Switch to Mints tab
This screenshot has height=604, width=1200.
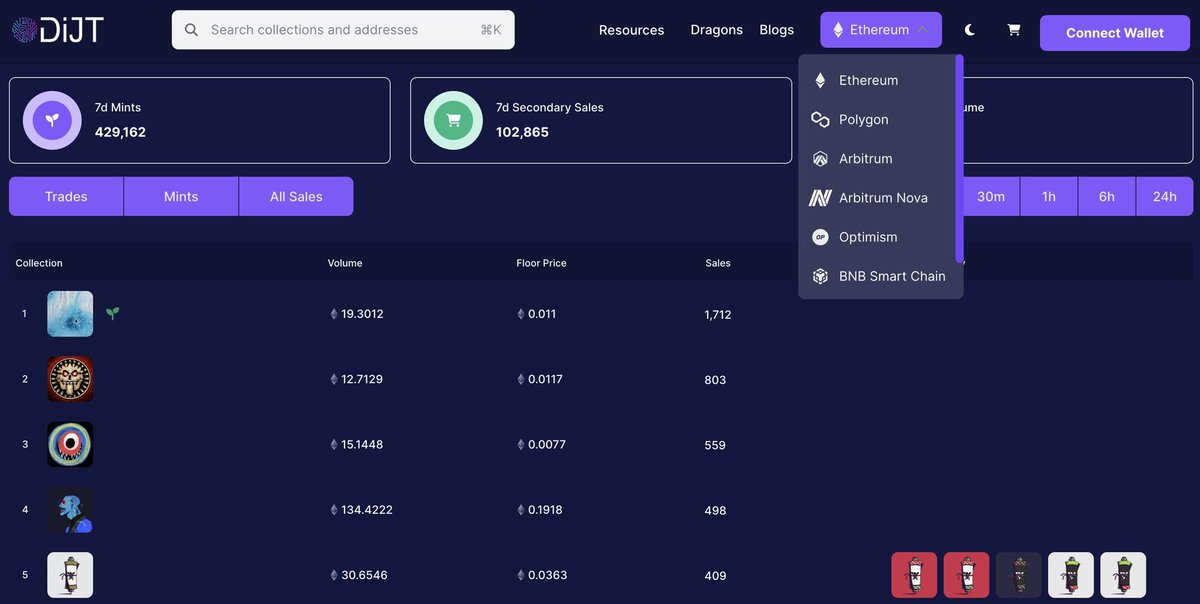pos(181,196)
